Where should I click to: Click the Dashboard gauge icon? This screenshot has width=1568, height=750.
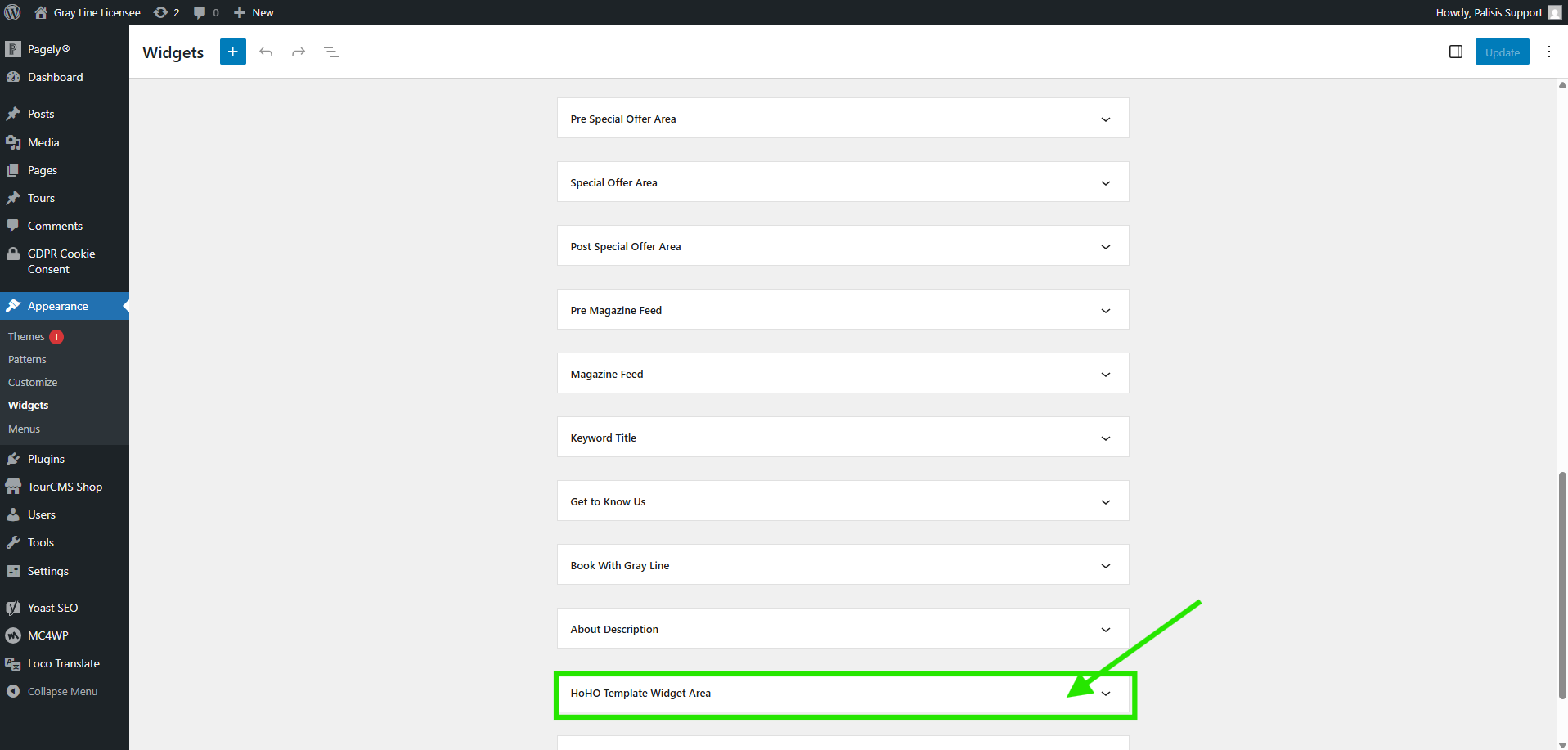pos(13,77)
